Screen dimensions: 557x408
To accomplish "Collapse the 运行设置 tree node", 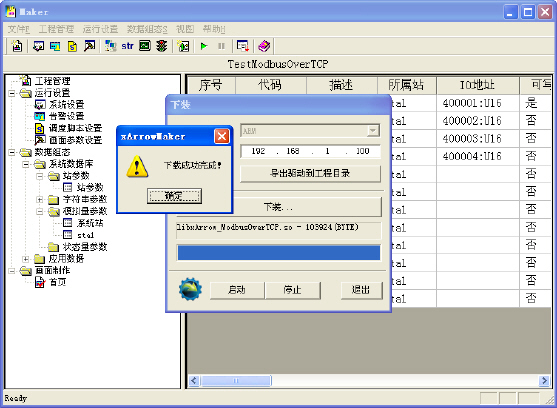I will 12,93.
